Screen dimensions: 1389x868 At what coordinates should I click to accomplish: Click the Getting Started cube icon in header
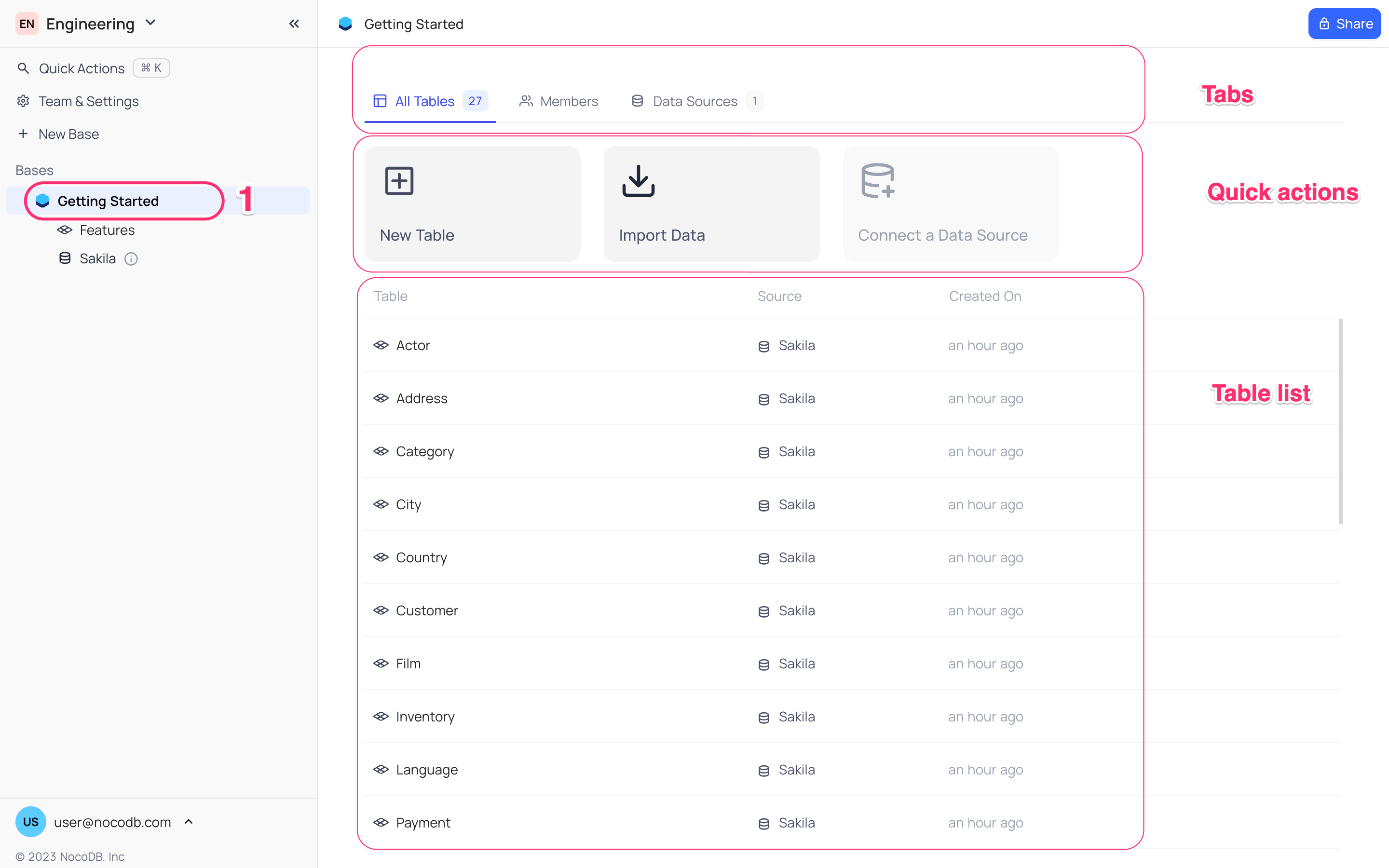(345, 24)
